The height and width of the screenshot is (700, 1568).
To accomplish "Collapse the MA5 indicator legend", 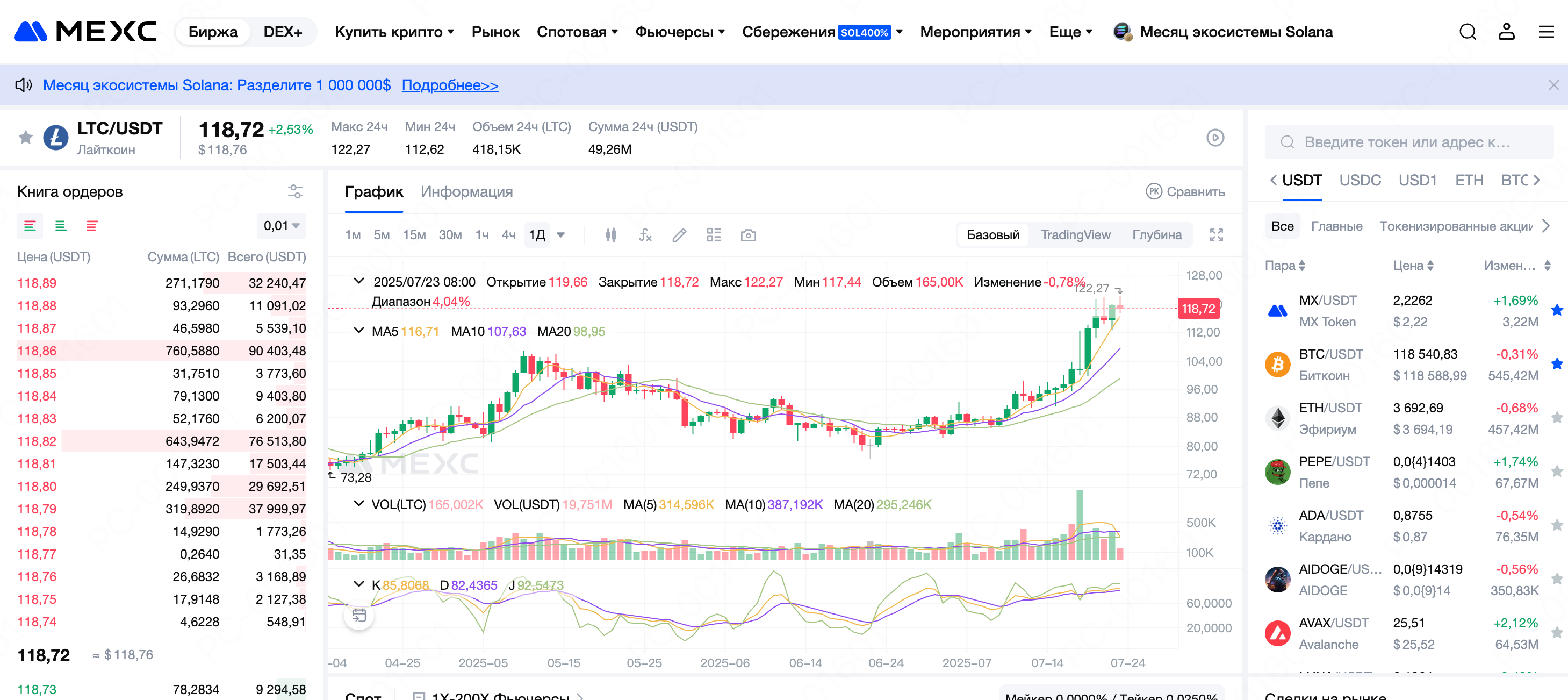I will (359, 331).
